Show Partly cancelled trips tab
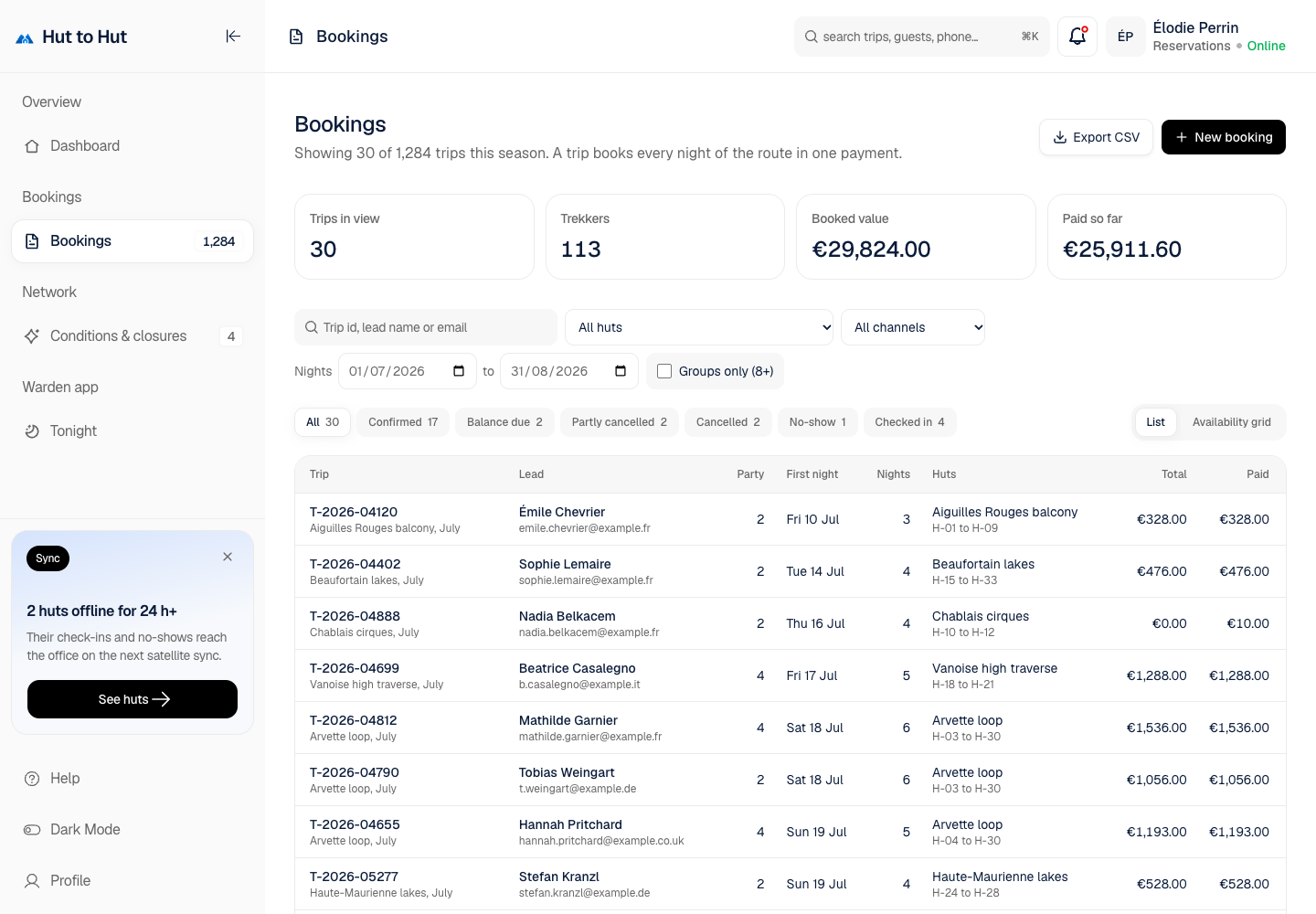 (620, 422)
